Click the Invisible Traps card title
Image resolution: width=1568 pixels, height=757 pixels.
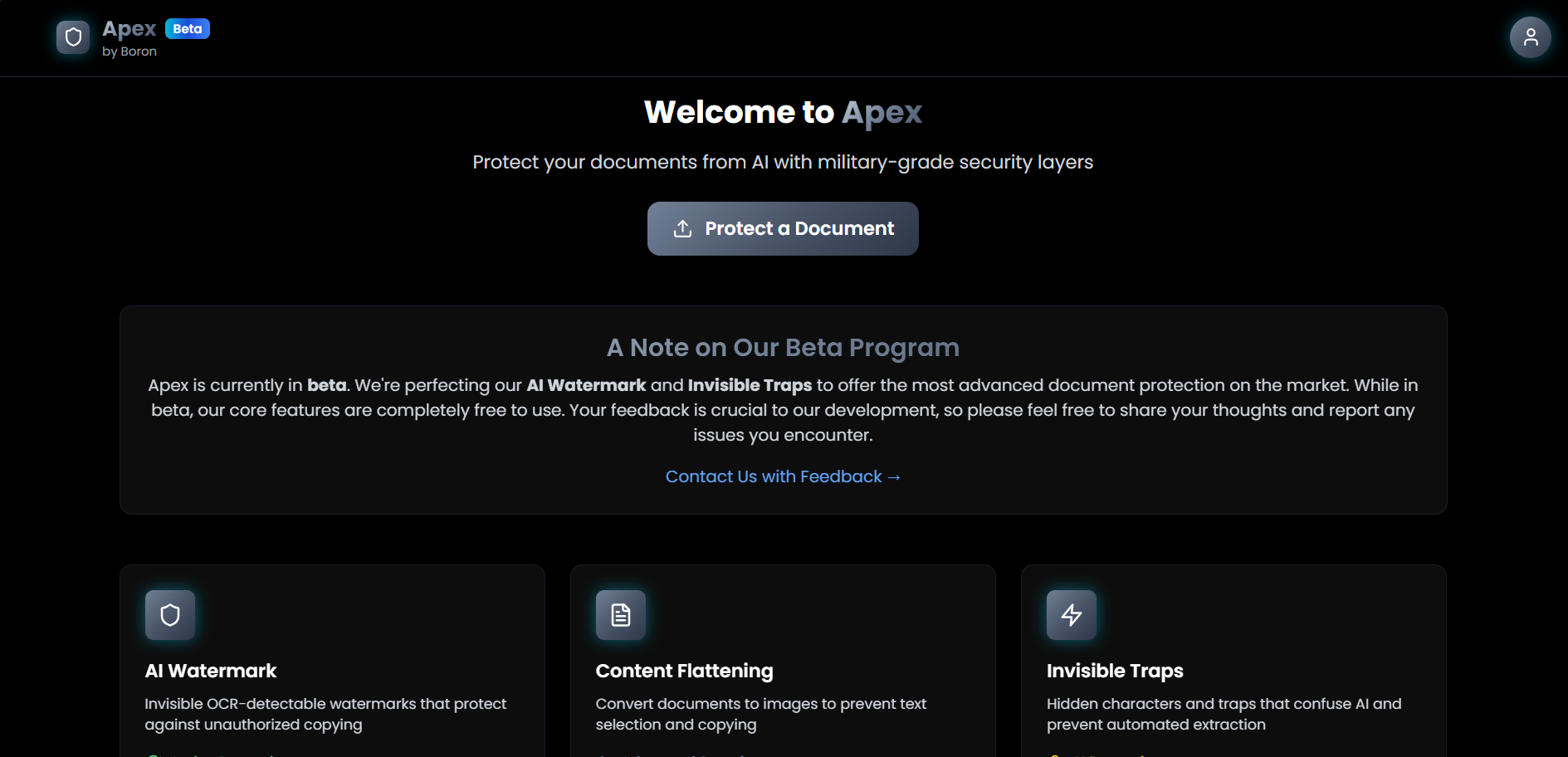[x=1115, y=671]
